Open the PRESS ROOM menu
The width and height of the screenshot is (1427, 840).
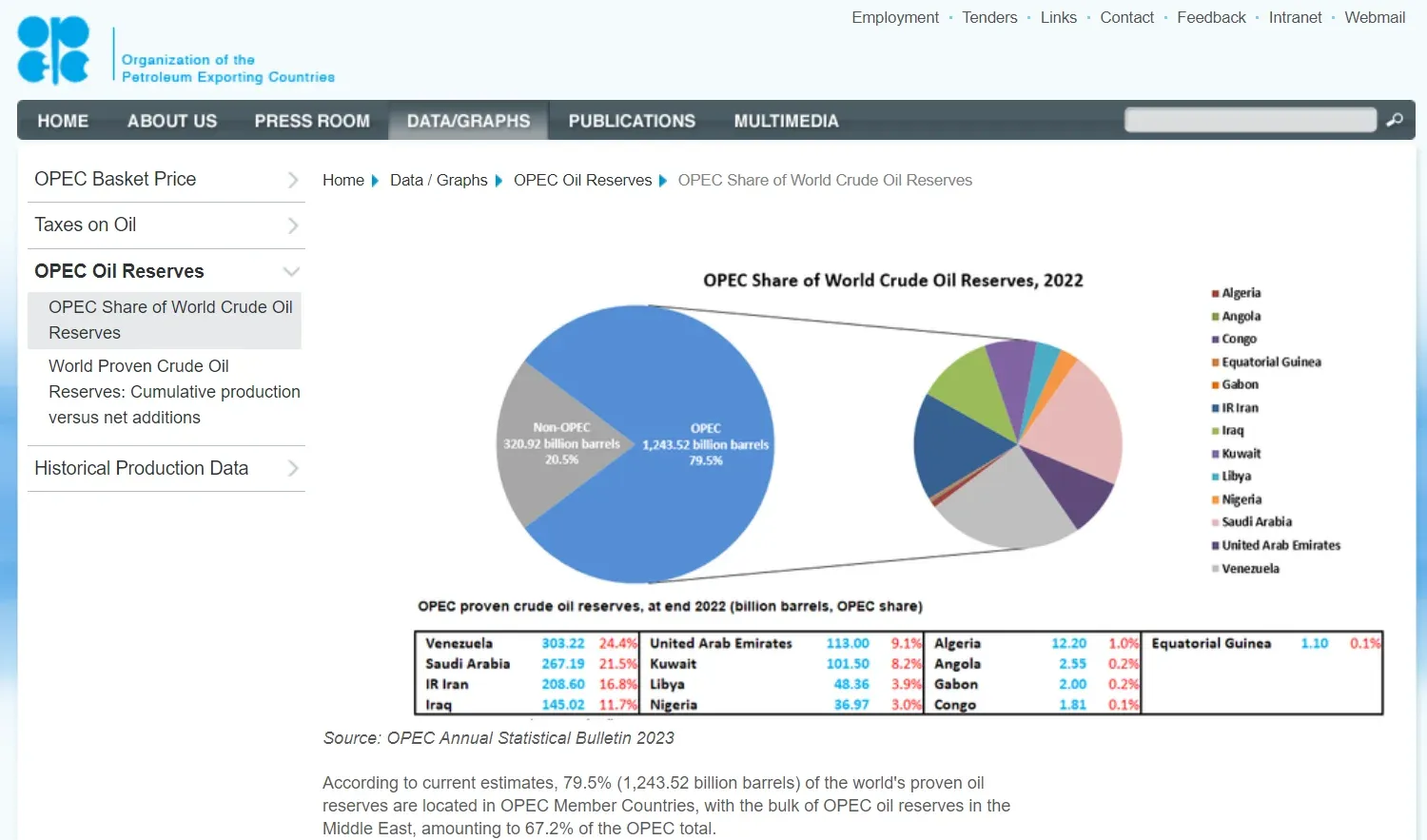[x=312, y=121]
